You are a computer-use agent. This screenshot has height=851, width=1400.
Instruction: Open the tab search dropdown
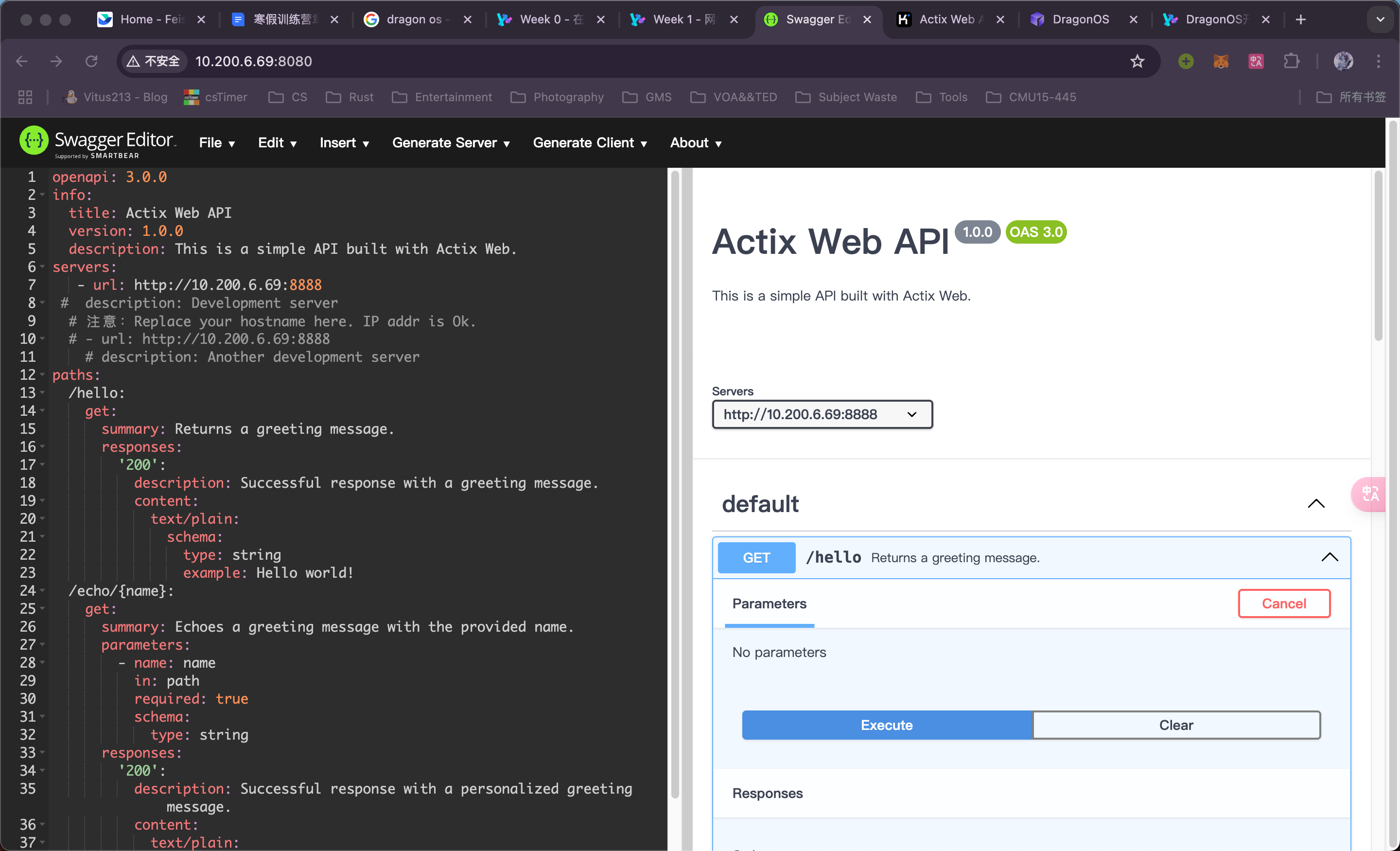pyautogui.click(x=1380, y=19)
